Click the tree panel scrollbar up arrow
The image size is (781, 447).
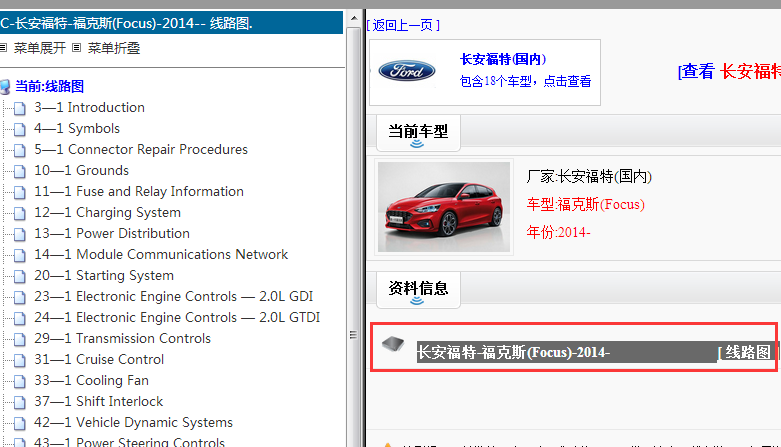[x=354, y=18]
